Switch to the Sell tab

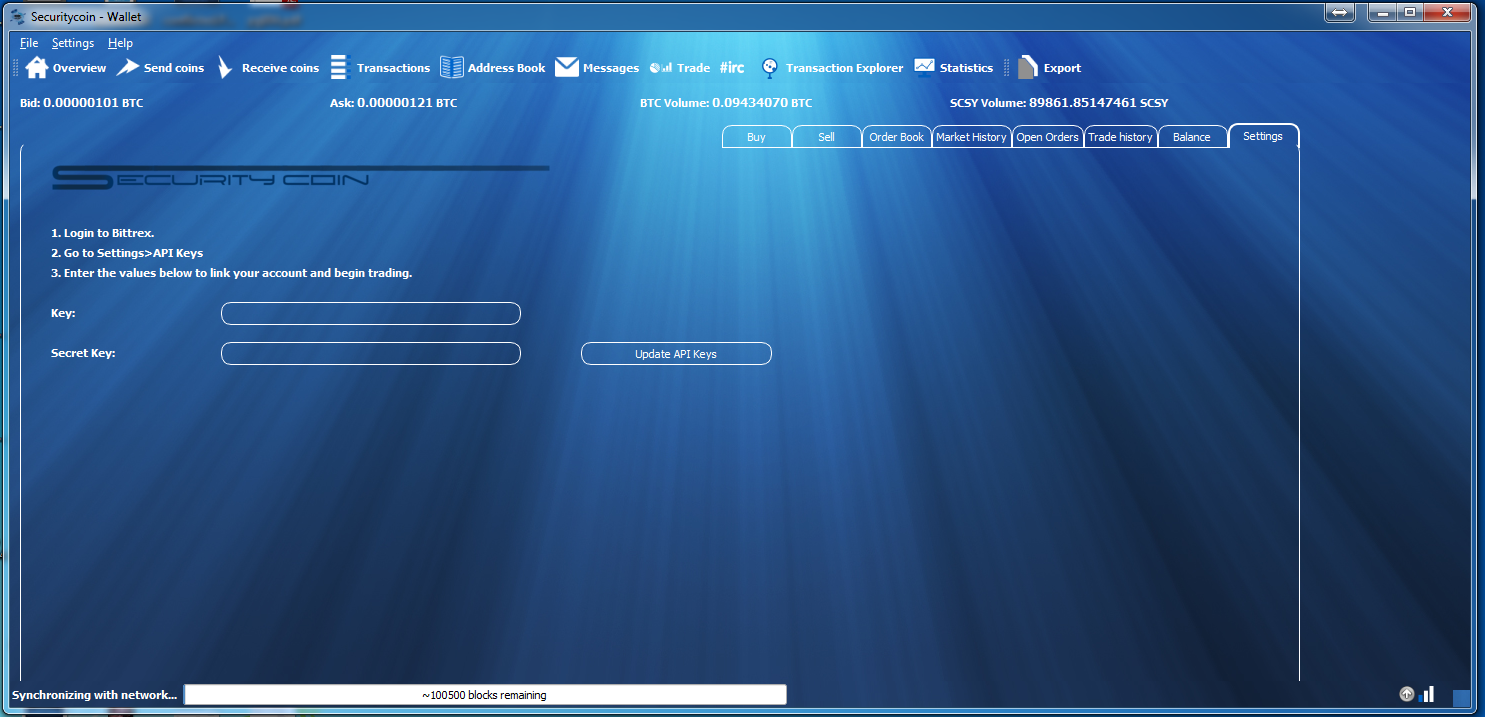click(826, 137)
